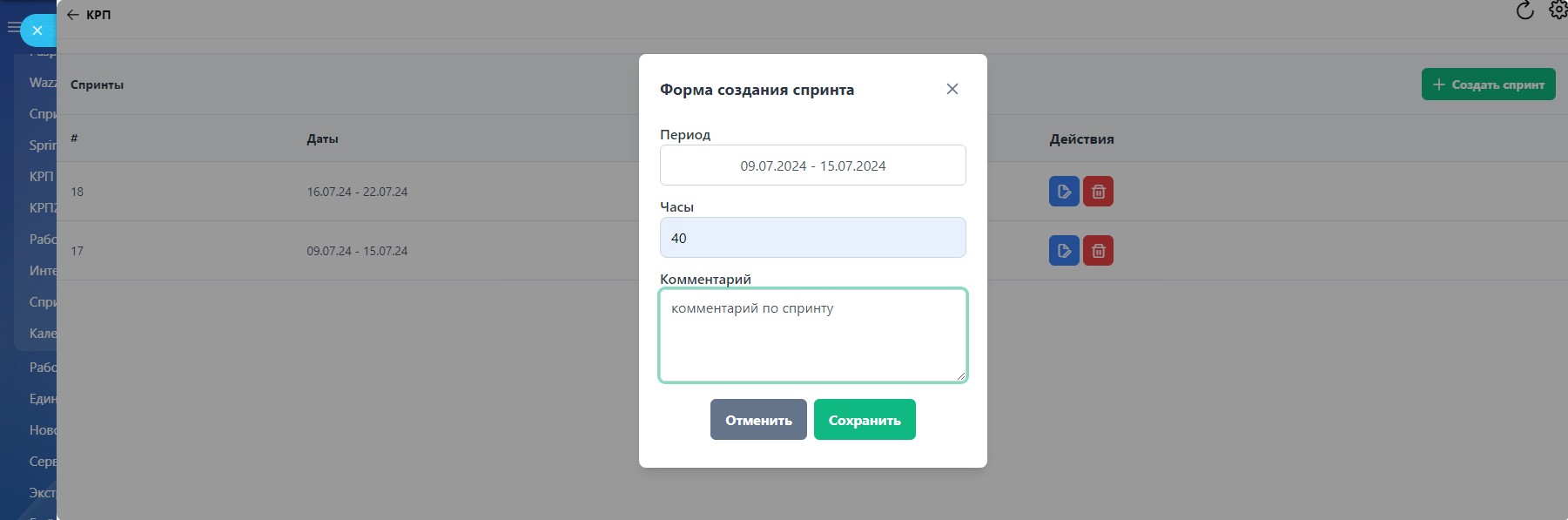This screenshot has height=520, width=1568.
Task: Click the Создать спринт button
Action: pos(1488,84)
